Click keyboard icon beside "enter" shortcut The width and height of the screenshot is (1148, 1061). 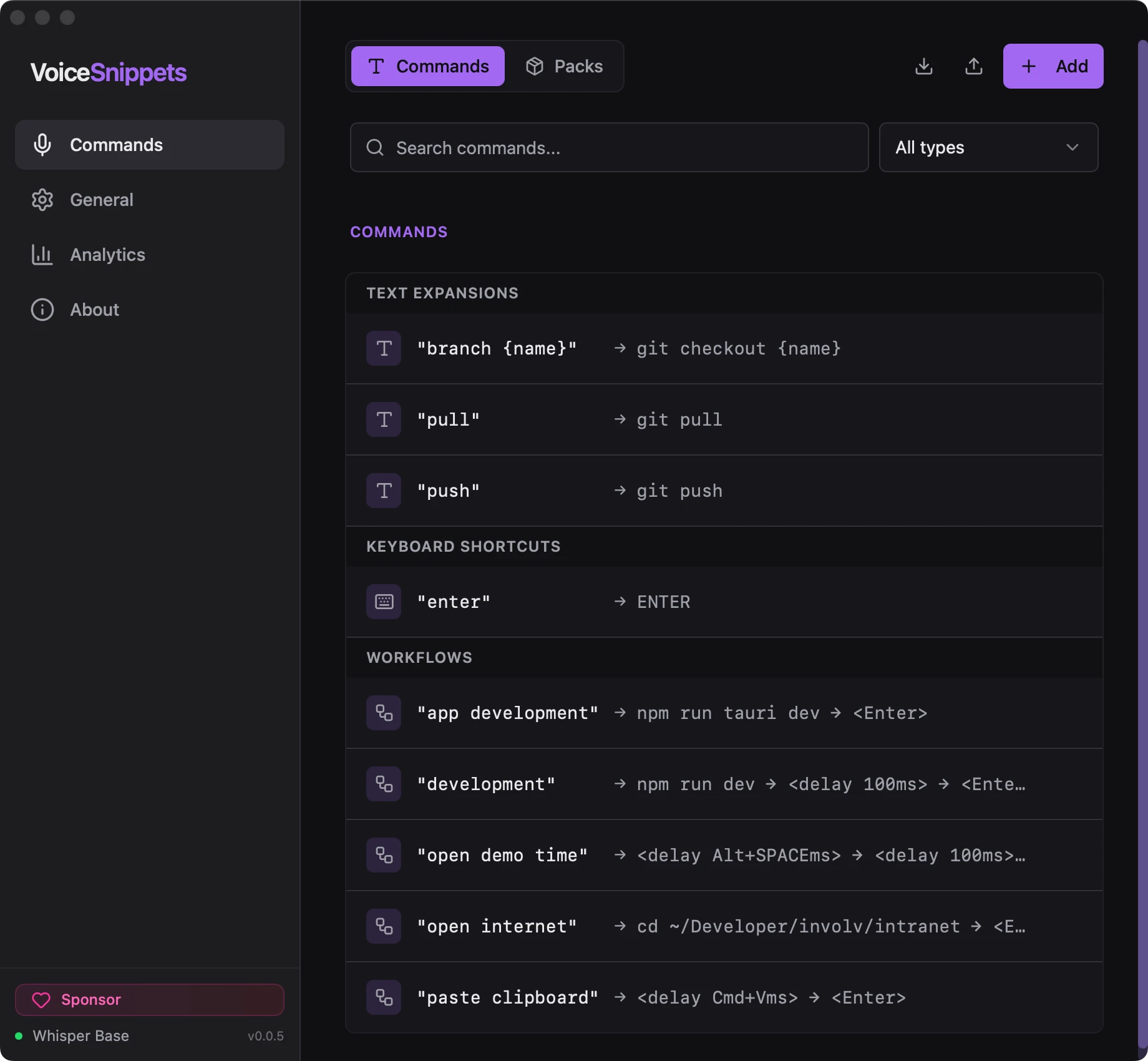[384, 602]
